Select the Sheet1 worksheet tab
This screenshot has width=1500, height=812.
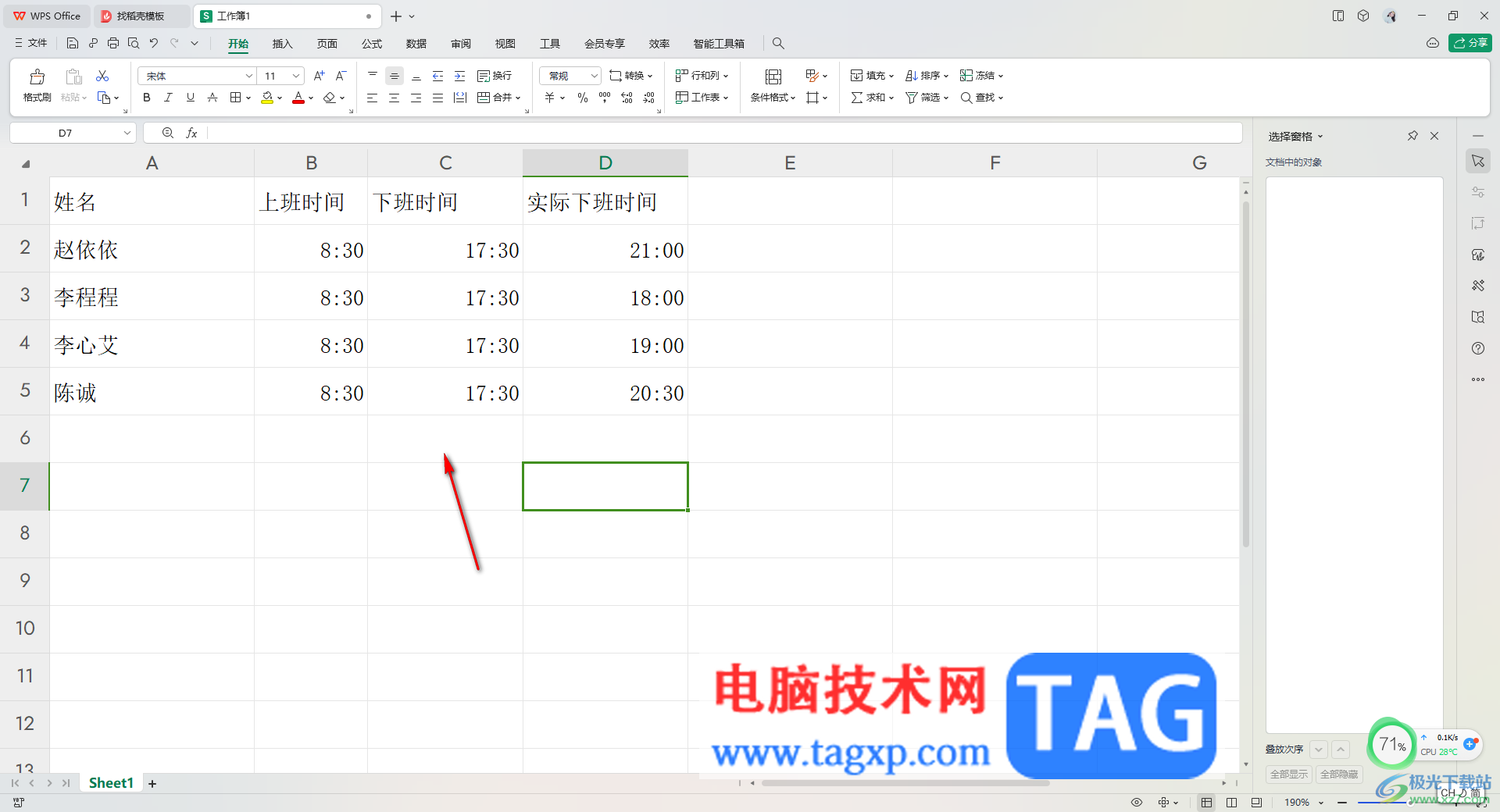tap(111, 783)
